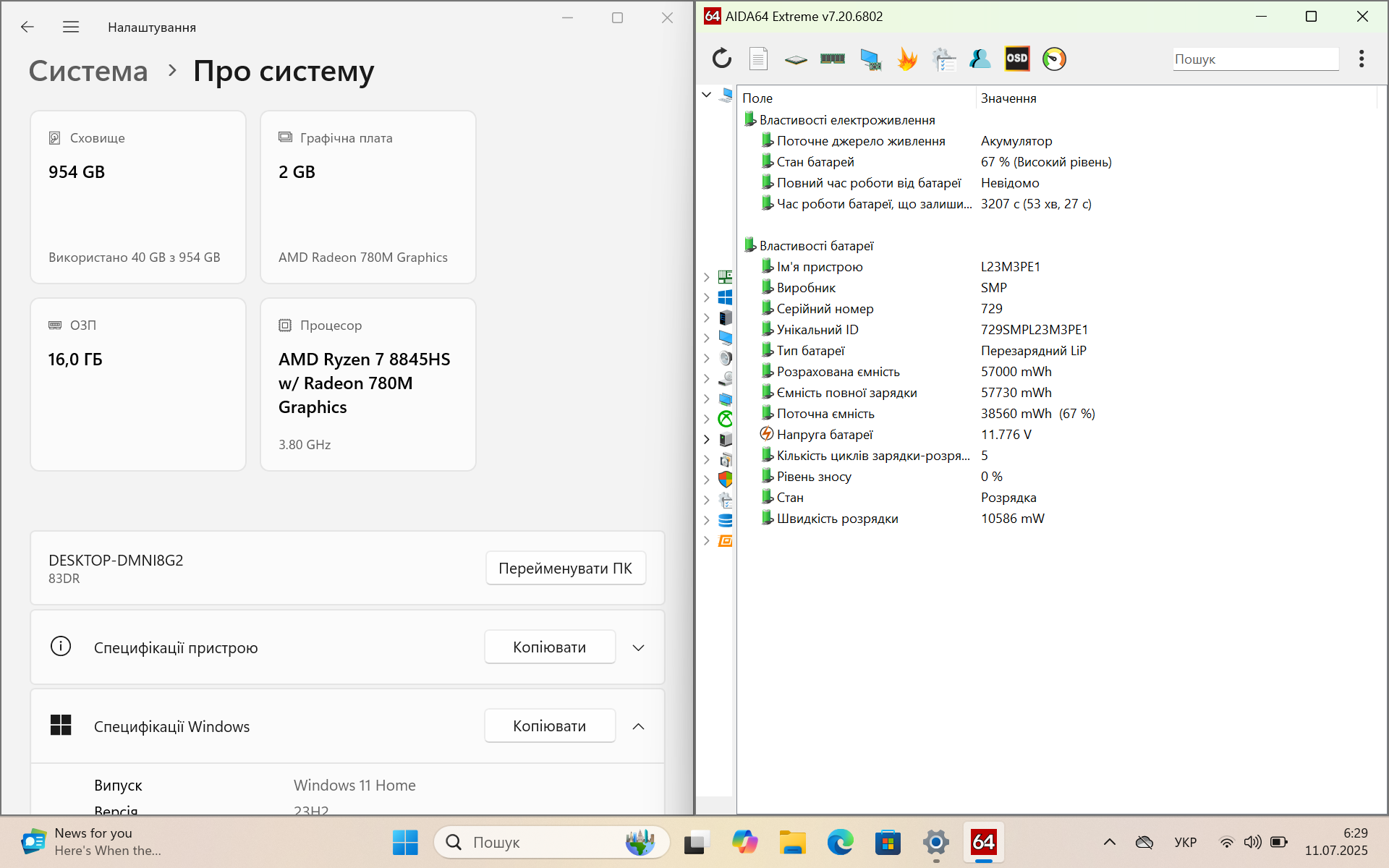Collapse the Windows specifications section chevron

[638, 726]
